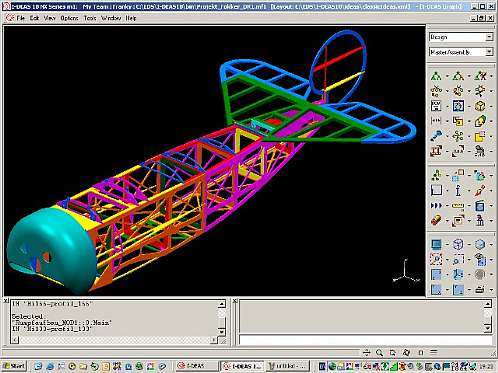The image size is (498, 373).
Task: Open the Design task dropdown
Action: 489,37
